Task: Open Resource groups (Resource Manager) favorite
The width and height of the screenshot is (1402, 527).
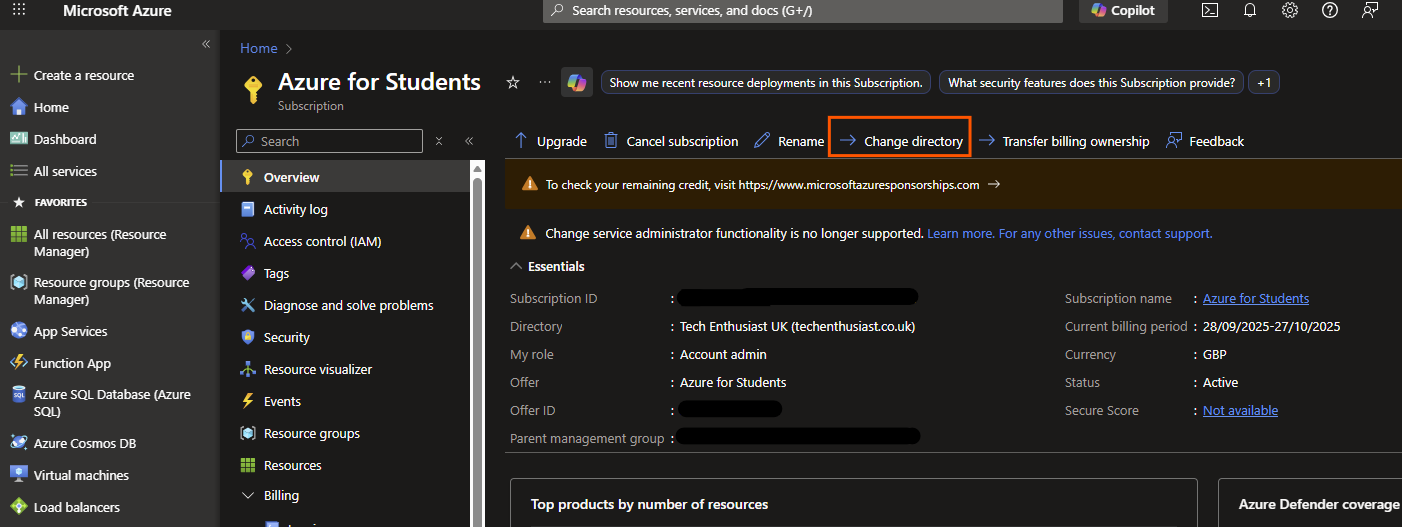Action: click(100, 291)
